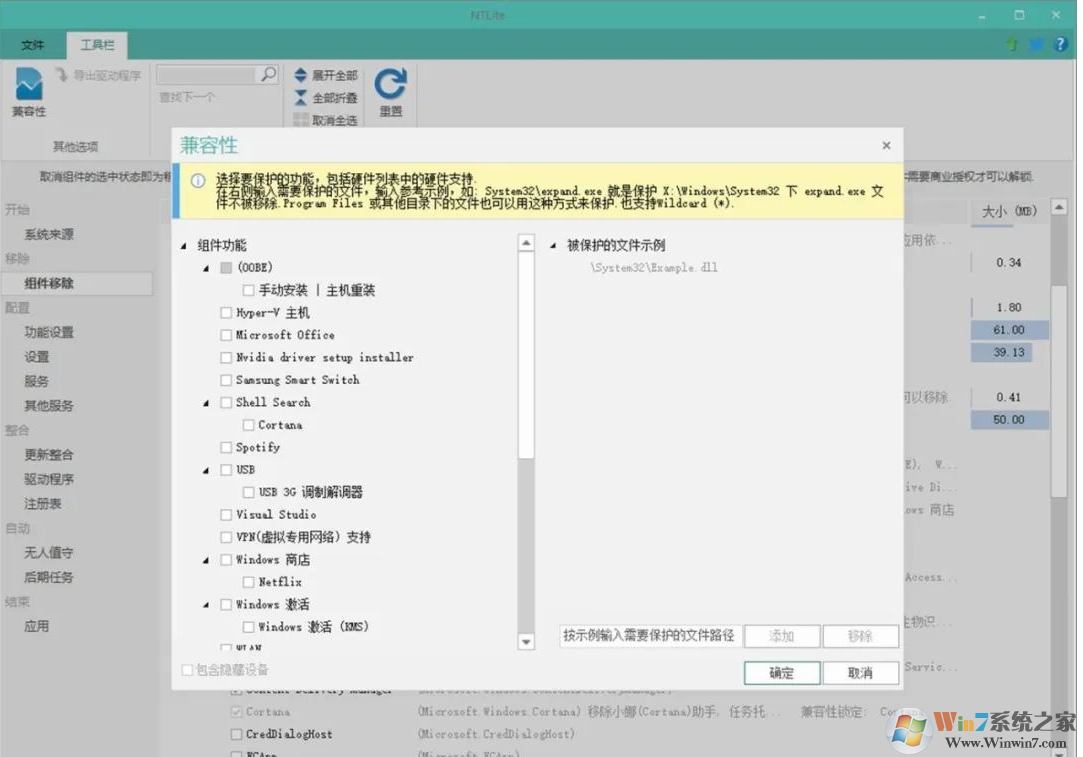The width and height of the screenshot is (1083, 757).
Task: Check Nvidia driver setup installer checkbox
Action: click(226, 358)
